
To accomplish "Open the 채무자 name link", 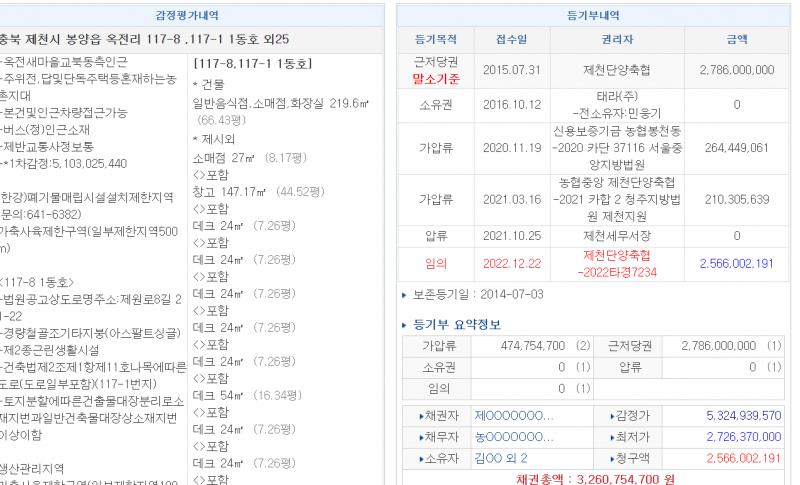I will pos(513,436).
